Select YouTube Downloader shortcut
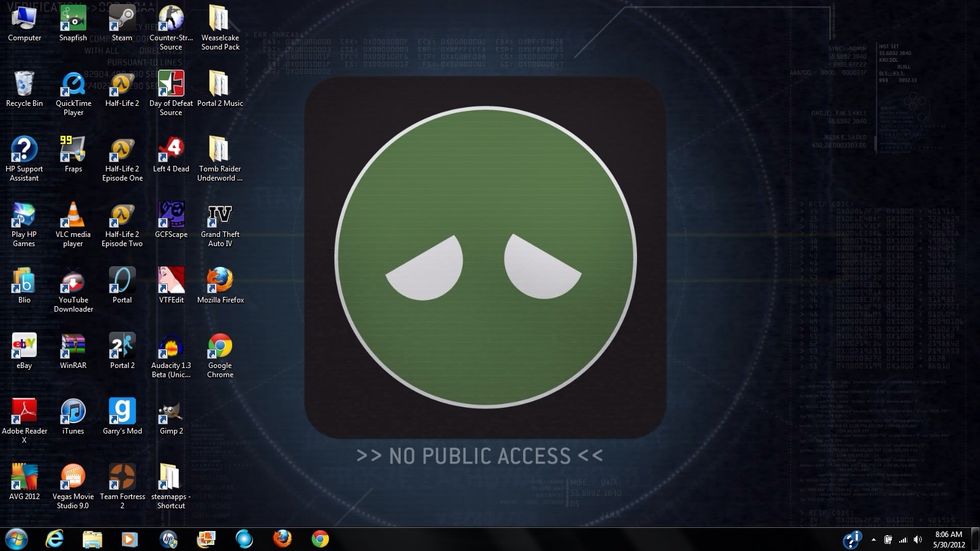The height and width of the screenshot is (551, 980). pyautogui.click(x=73, y=290)
